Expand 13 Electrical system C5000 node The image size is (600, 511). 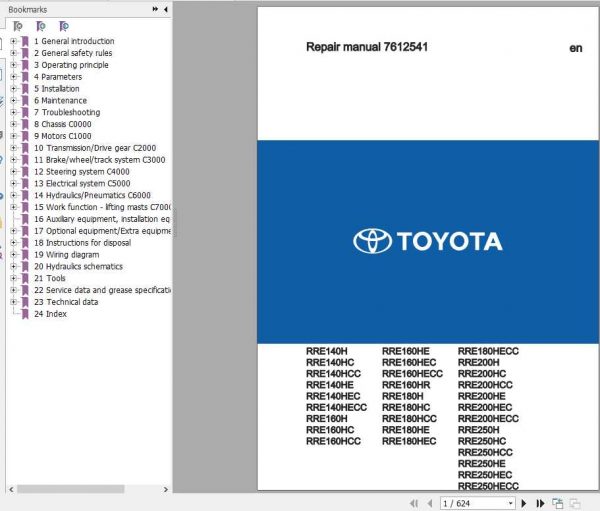click(13, 183)
